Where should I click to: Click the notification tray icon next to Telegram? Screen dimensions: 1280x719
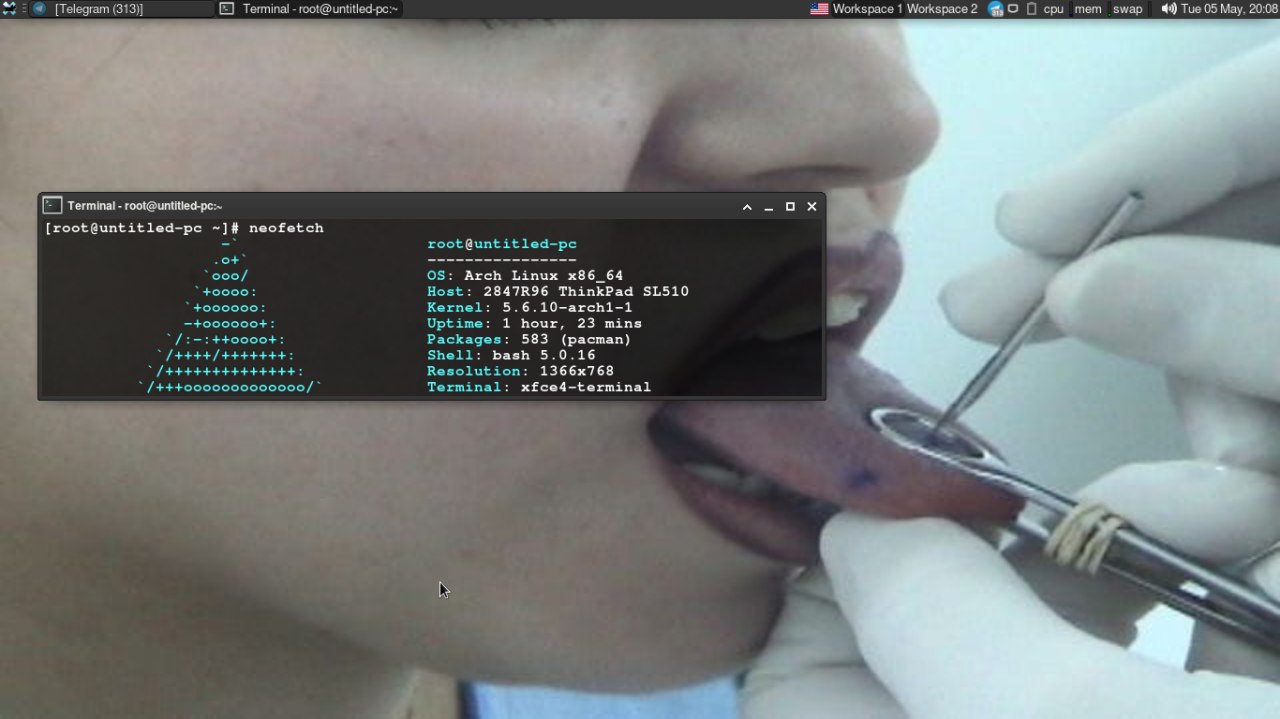[x=1013, y=9]
